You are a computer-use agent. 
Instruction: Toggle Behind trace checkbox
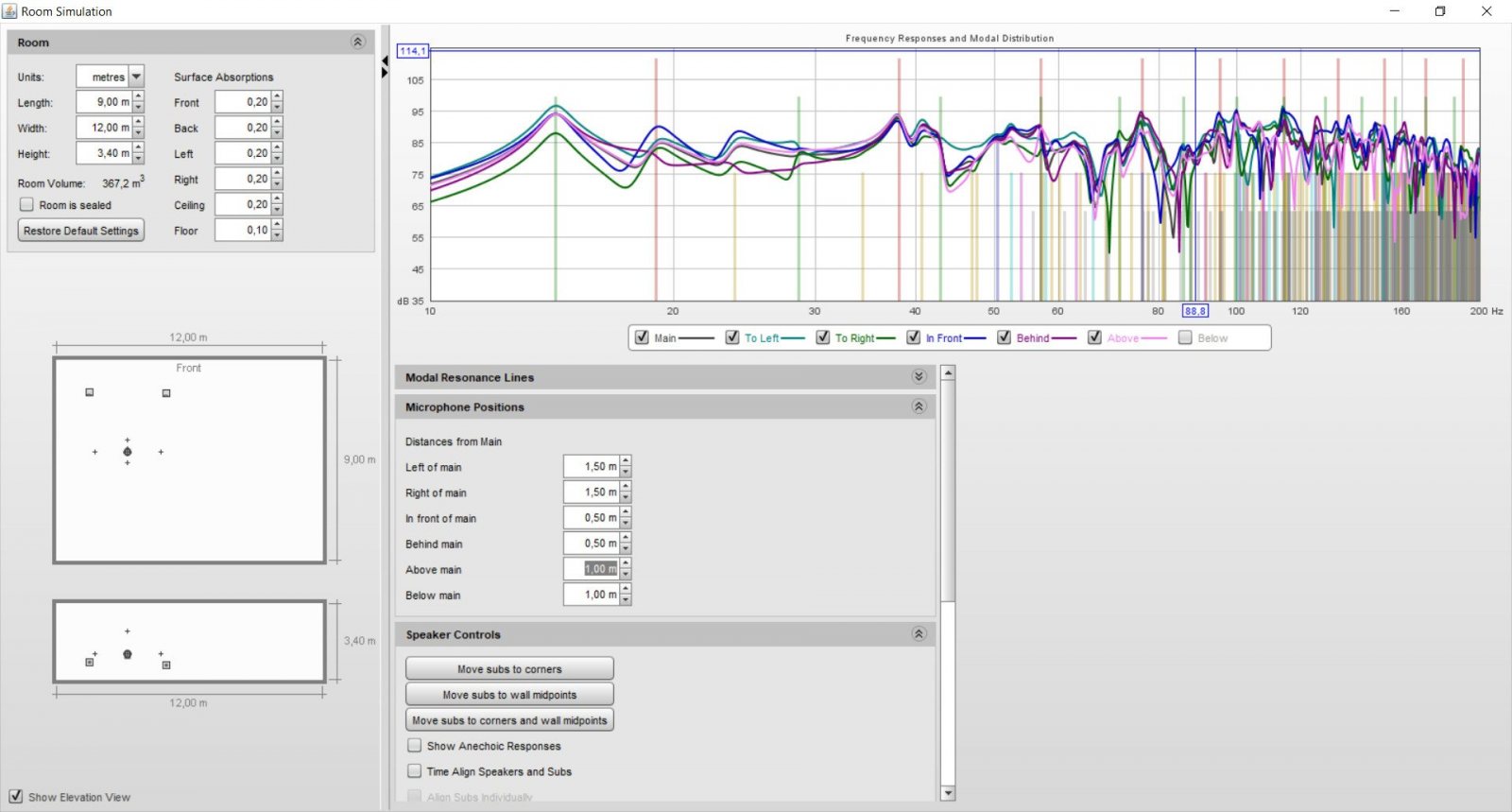pos(1005,337)
